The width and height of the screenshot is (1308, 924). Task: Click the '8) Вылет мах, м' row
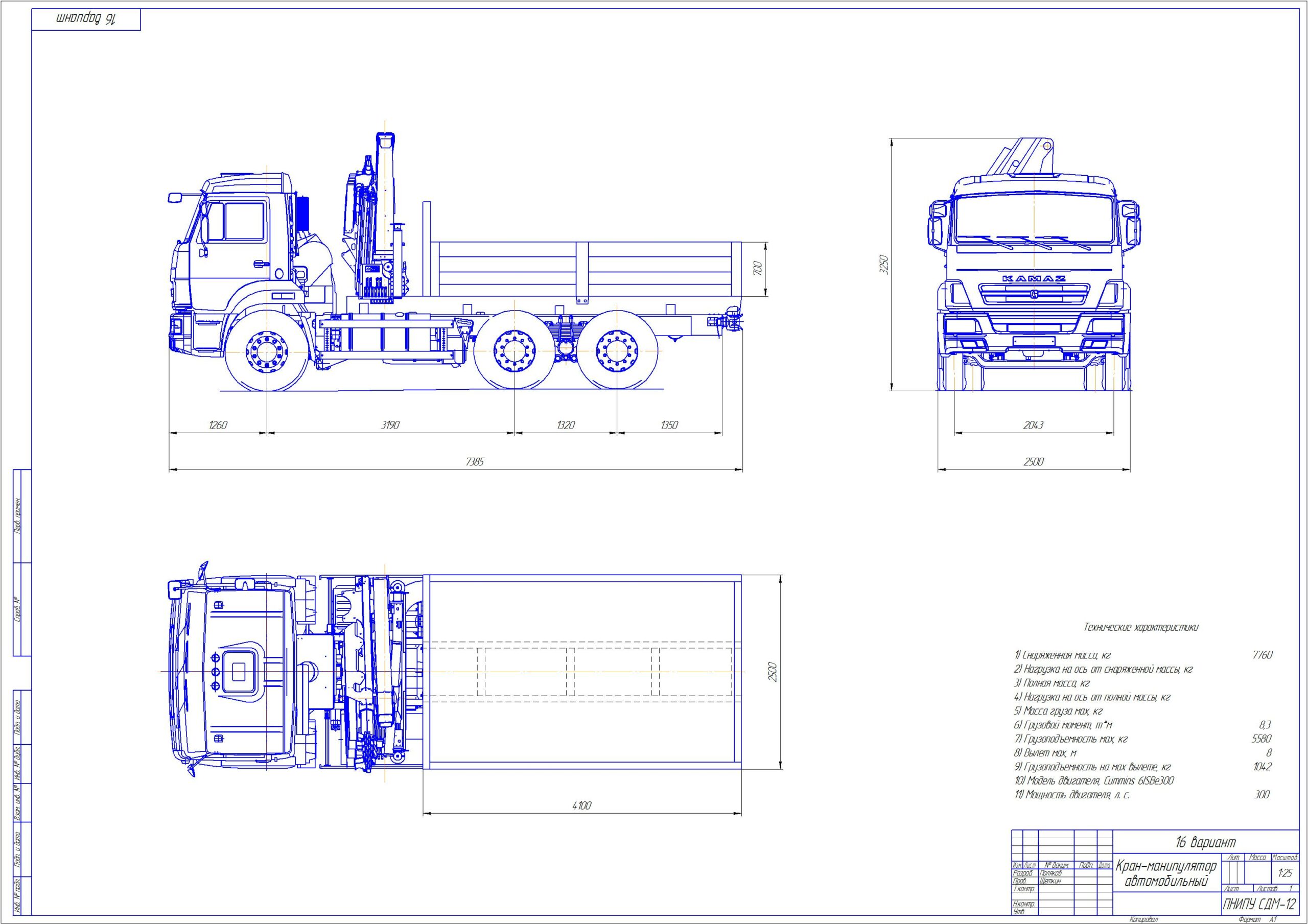1044,753
